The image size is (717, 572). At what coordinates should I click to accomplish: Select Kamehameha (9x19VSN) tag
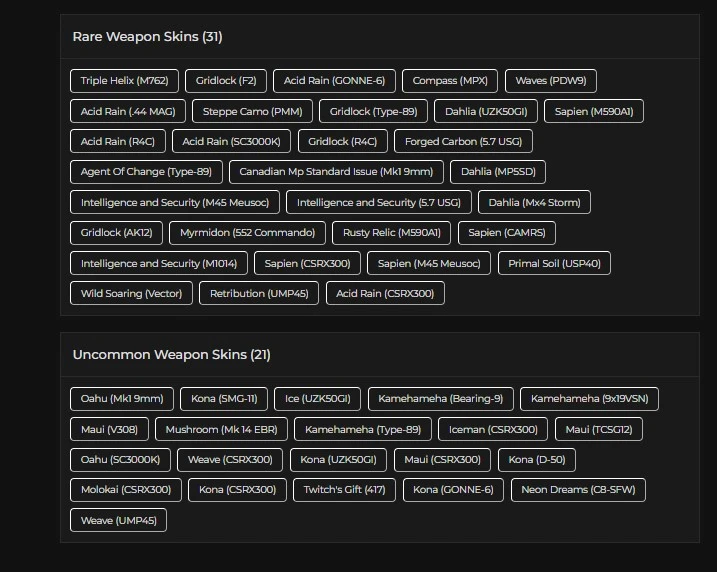589,399
